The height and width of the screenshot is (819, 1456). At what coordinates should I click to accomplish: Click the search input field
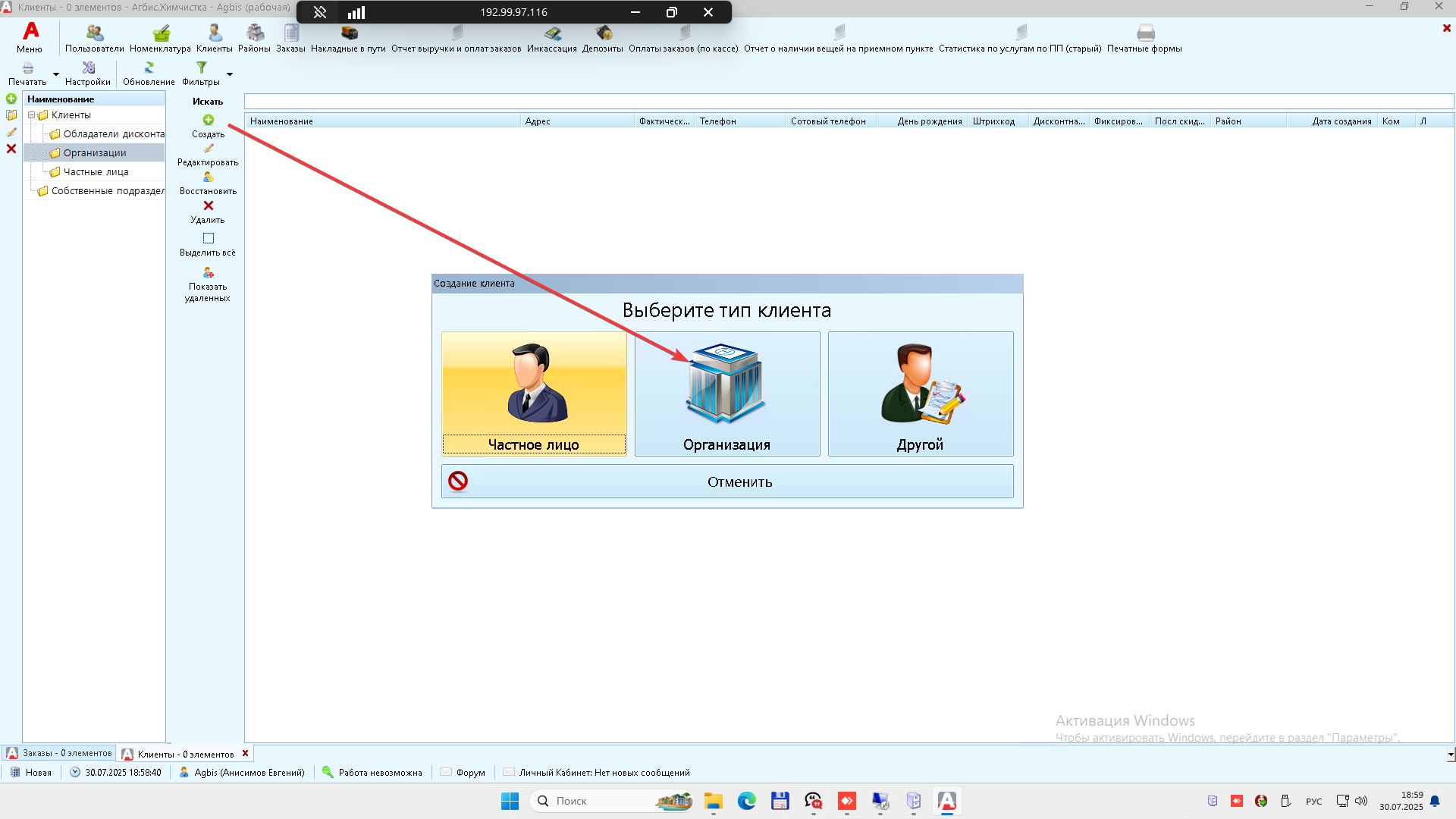pyautogui.click(x=849, y=102)
